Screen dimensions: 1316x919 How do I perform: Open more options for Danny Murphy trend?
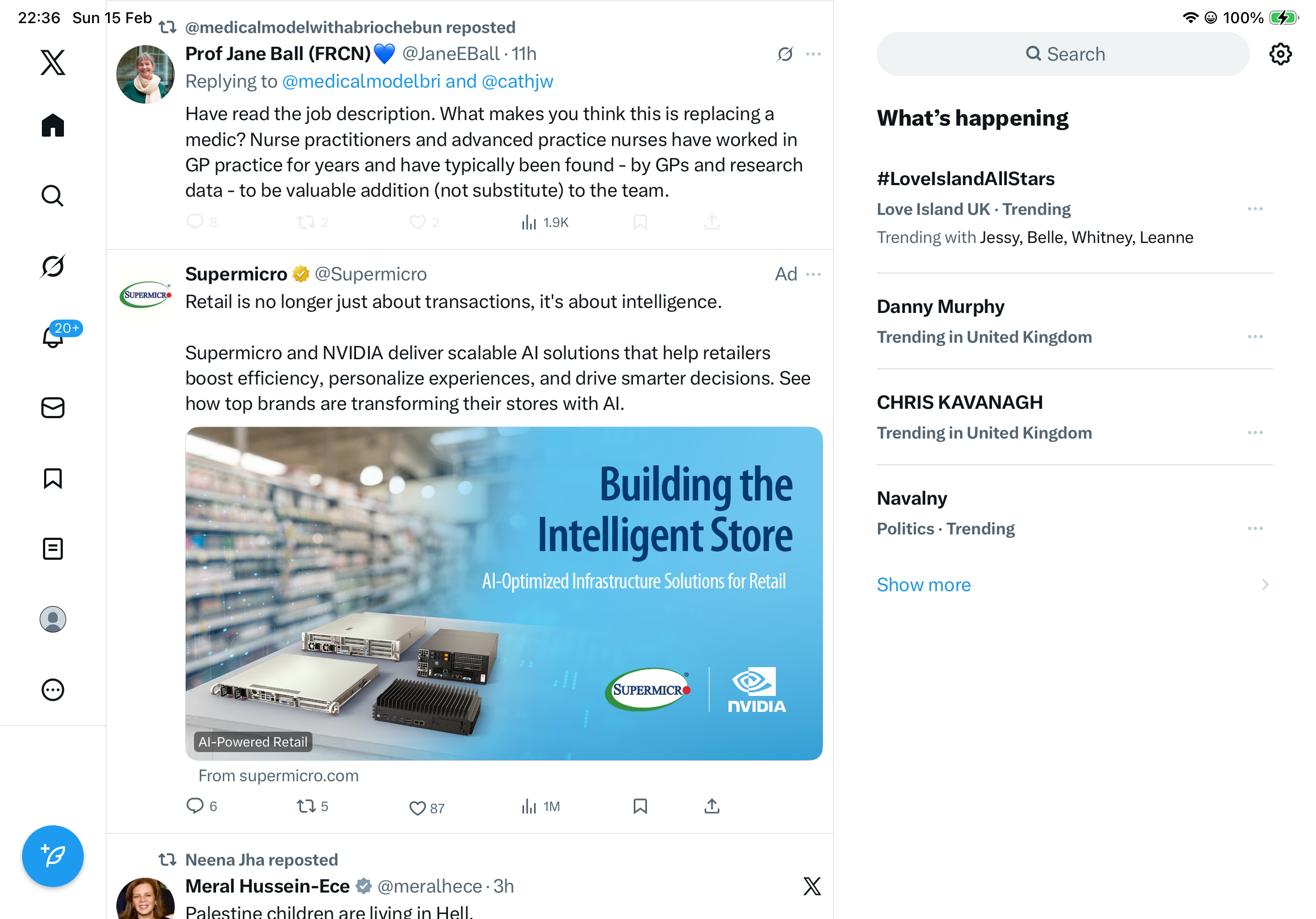[x=1255, y=337]
